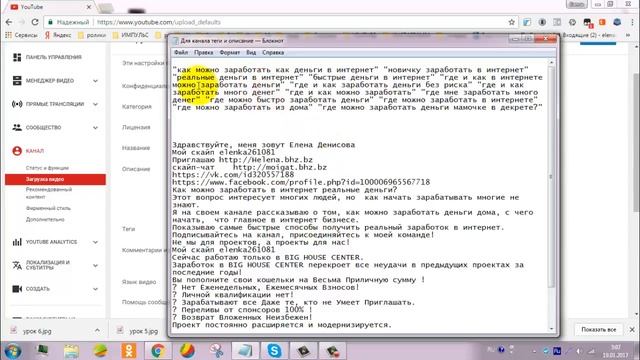Image resolution: width=640 pixels, height=360 pixels.
Task: Open file explorer taskbar icon
Action: (x=71, y=351)
